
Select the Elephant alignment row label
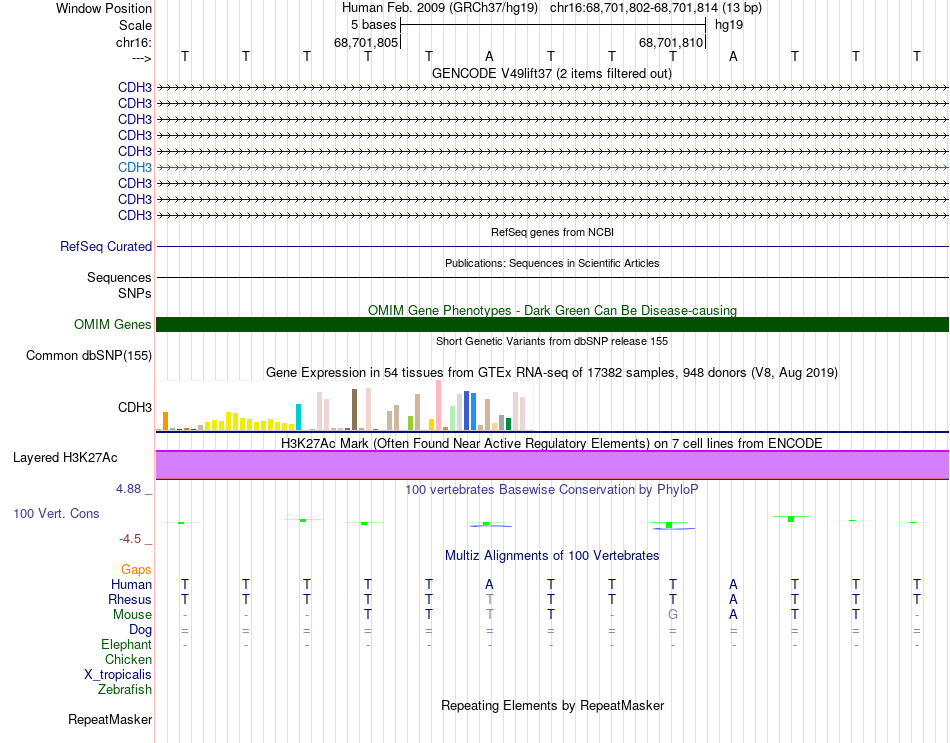coord(126,645)
